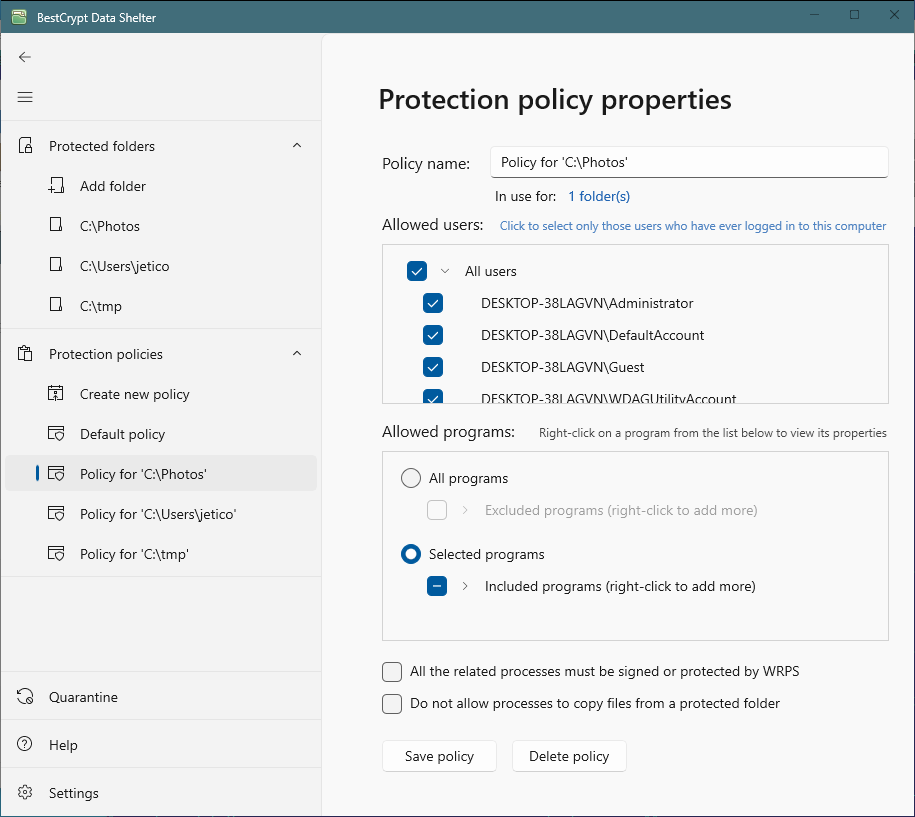Uncheck the All users checkbox
This screenshot has height=817, width=915.
coord(417,271)
